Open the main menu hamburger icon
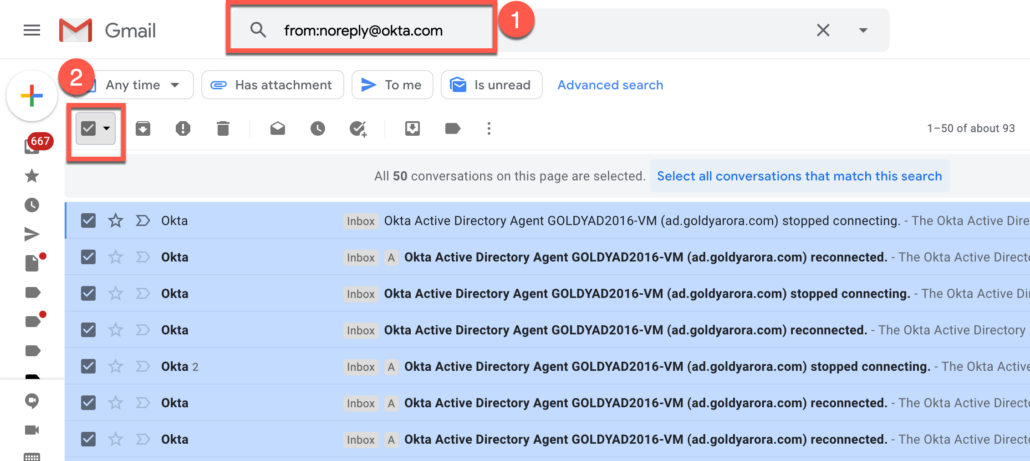 tap(32, 30)
